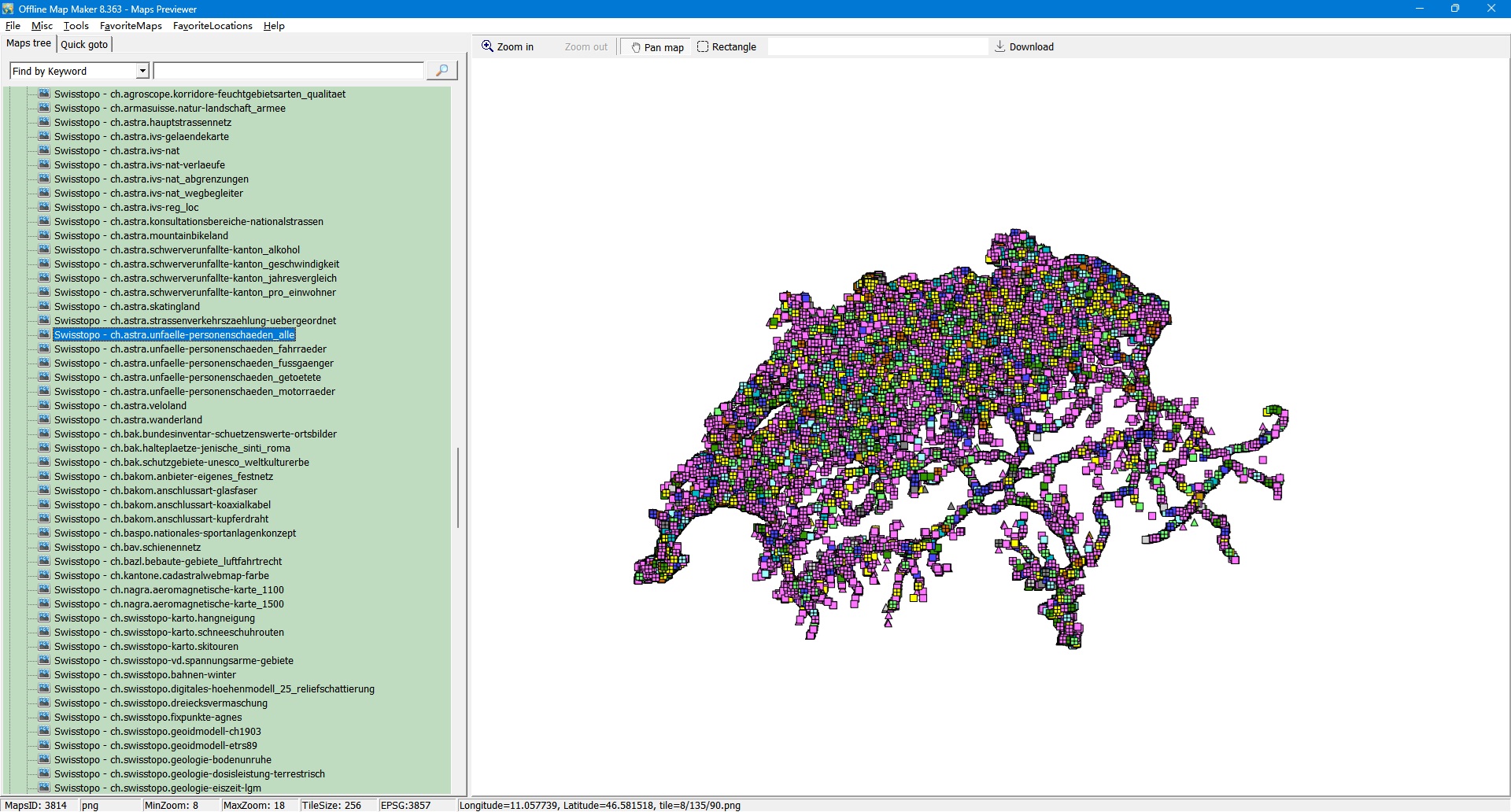This screenshot has width=1511, height=812.
Task: Select Swisstopo ch.swisstopo-karto.skitouren layer
Action: [146, 647]
